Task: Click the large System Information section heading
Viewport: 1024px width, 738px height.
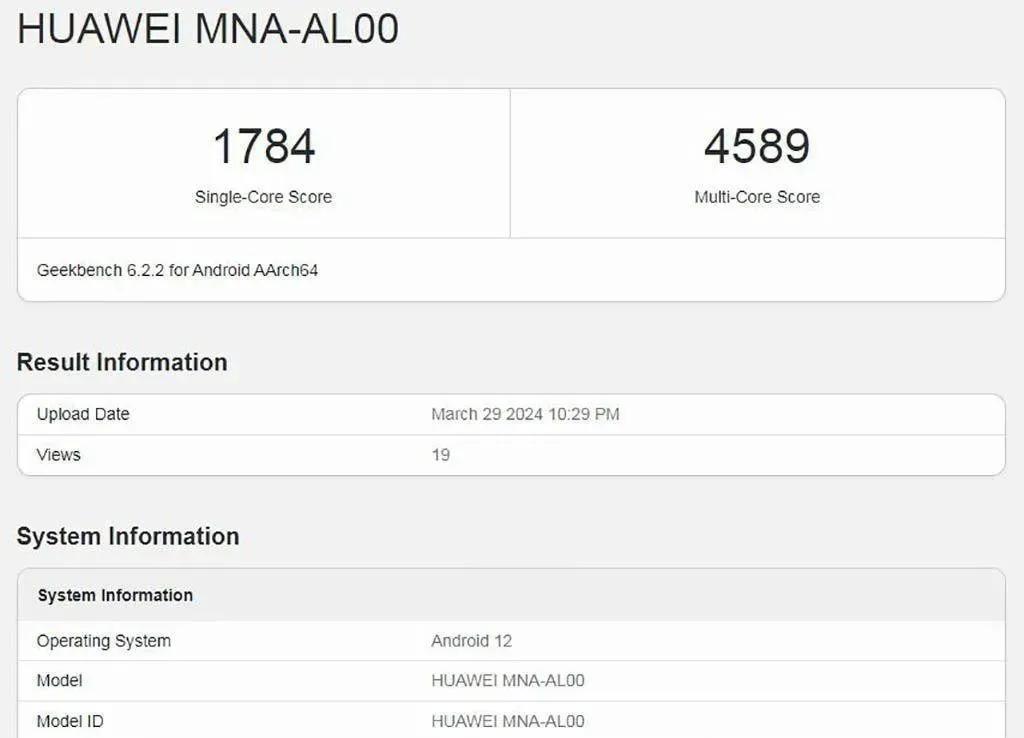Action: pos(128,536)
